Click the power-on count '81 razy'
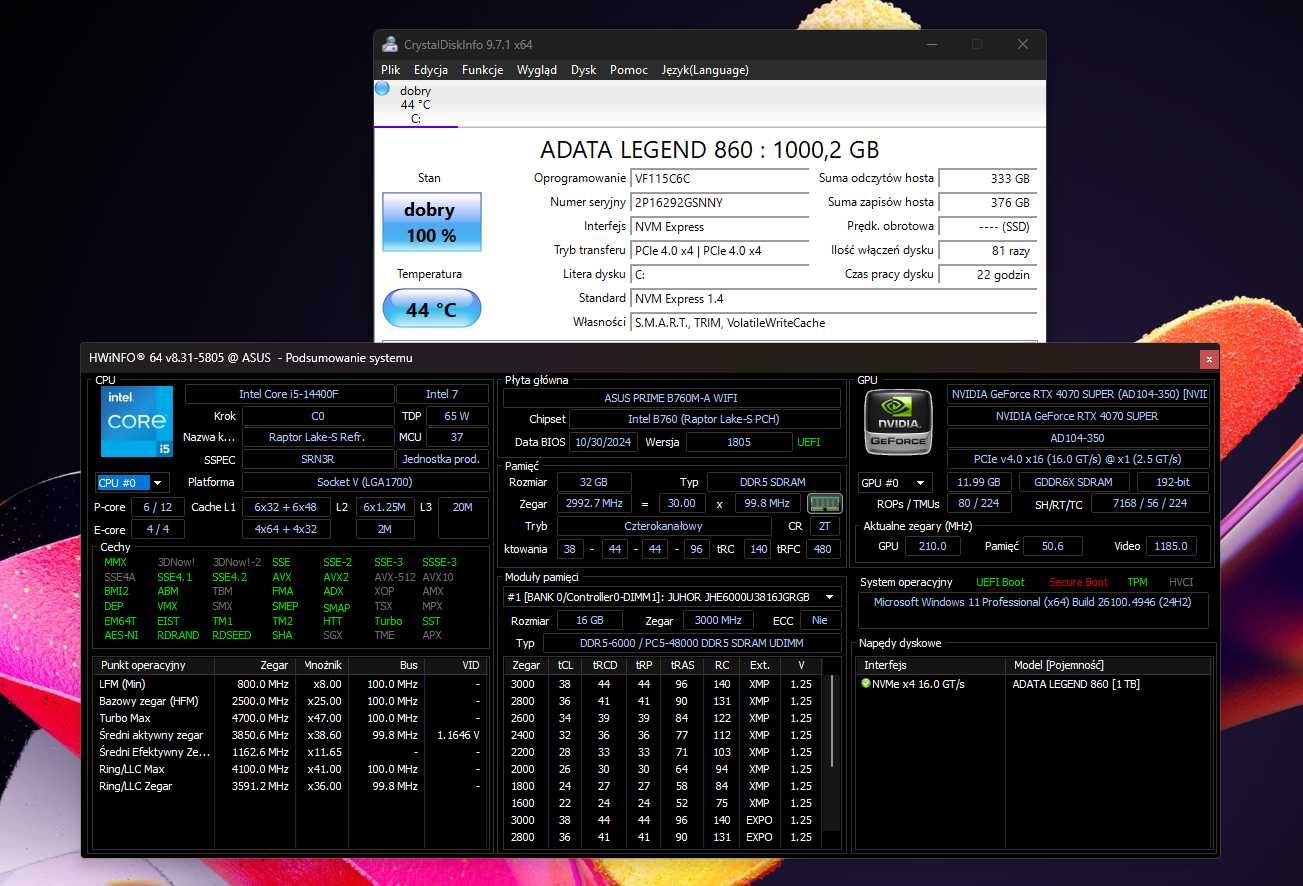The width and height of the screenshot is (1303, 886). (x=987, y=250)
